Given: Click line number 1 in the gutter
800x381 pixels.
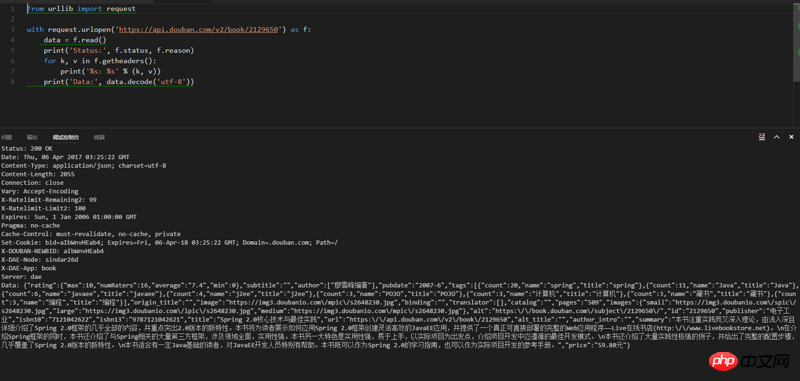Looking at the screenshot, I should pos(12,9).
